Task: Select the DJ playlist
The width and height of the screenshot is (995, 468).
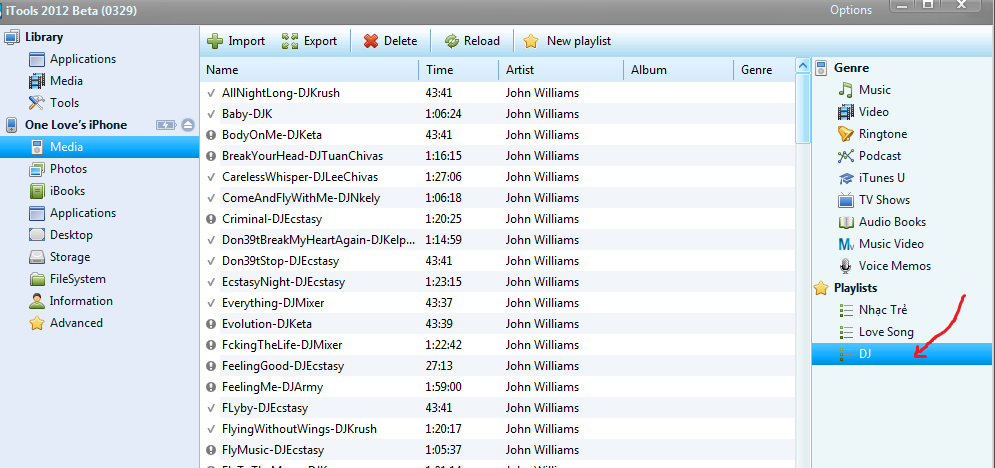Action: (903, 354)
